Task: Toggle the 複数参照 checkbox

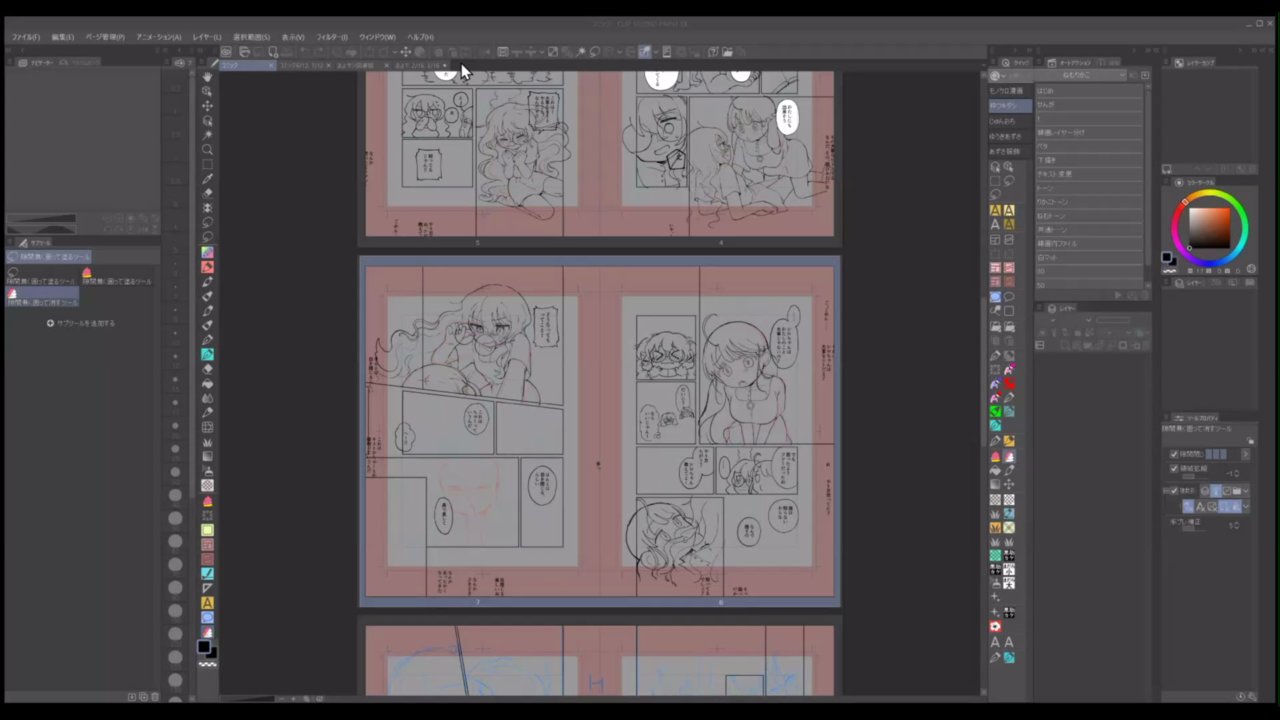Action: tap(1174, 491)
